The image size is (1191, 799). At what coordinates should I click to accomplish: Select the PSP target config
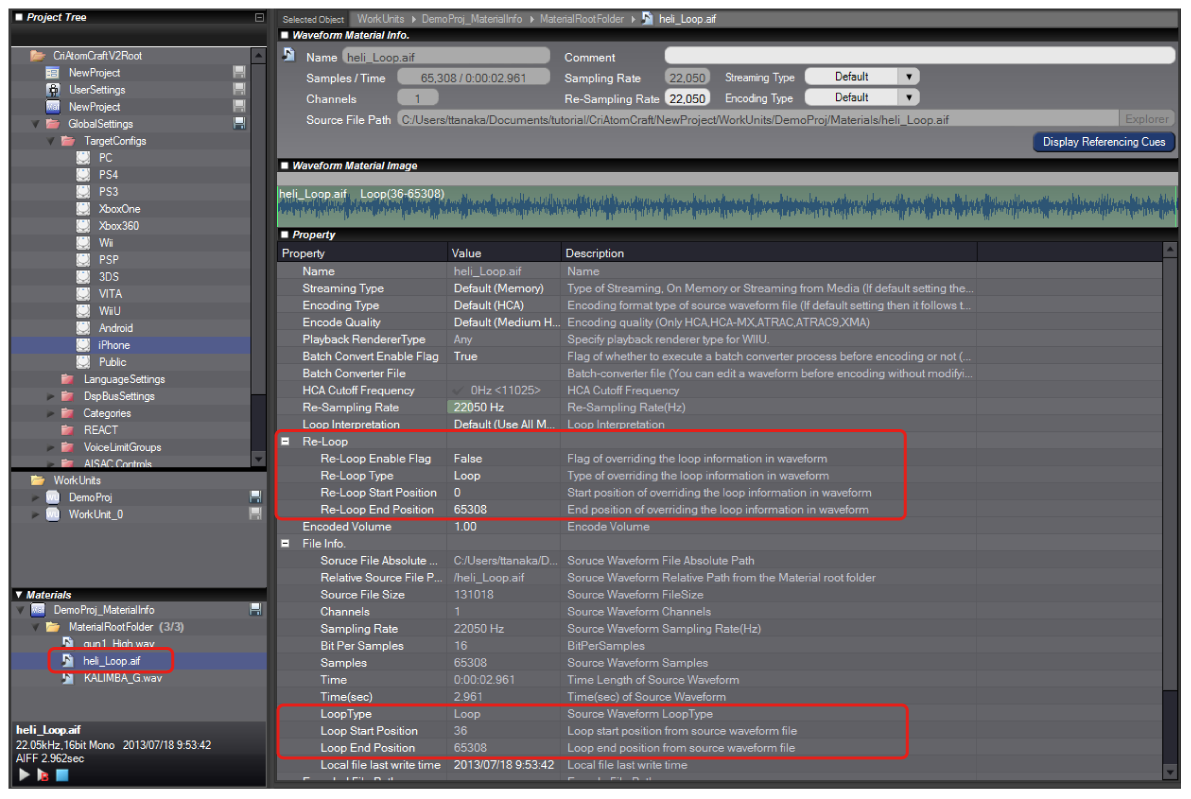click(x=109, y=260)
